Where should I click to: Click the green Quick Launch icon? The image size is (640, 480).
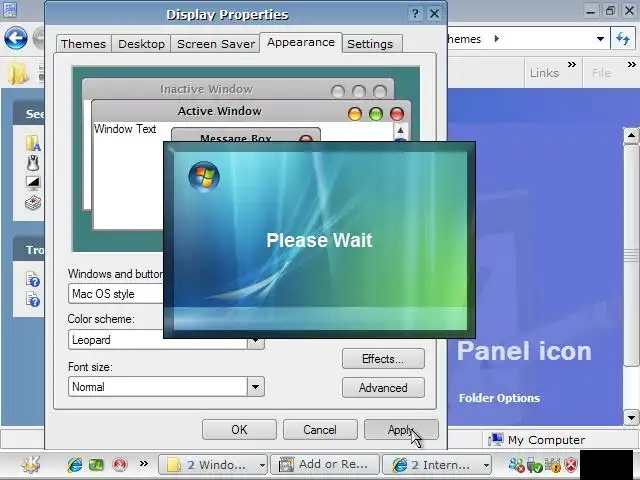point(96,464)
